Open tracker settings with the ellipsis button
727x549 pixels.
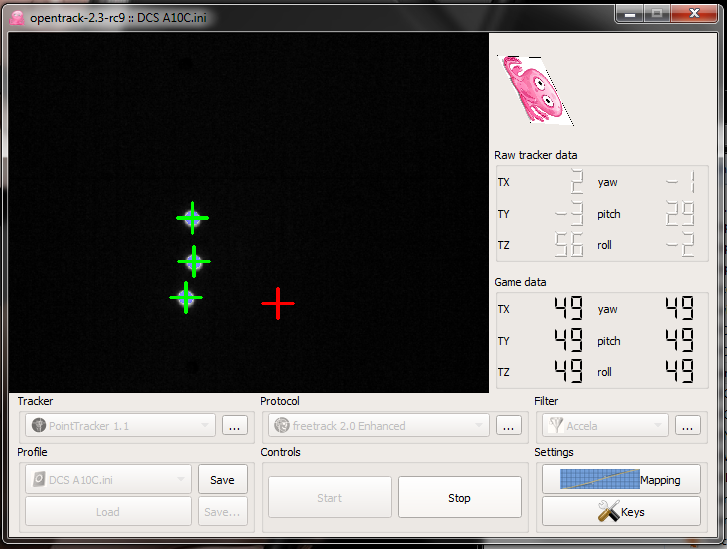coord(234,426)
